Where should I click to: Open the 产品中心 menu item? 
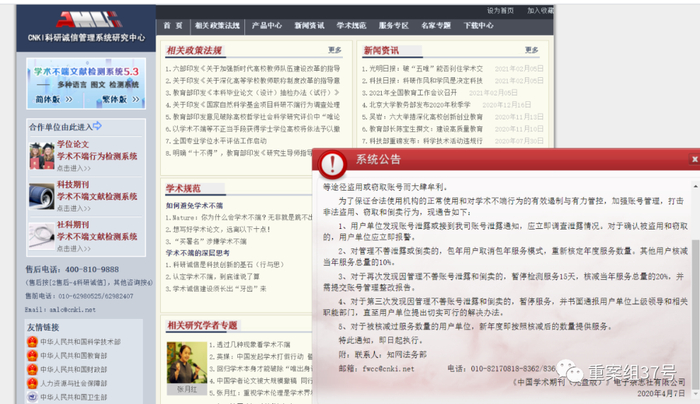tap(267, 26)
